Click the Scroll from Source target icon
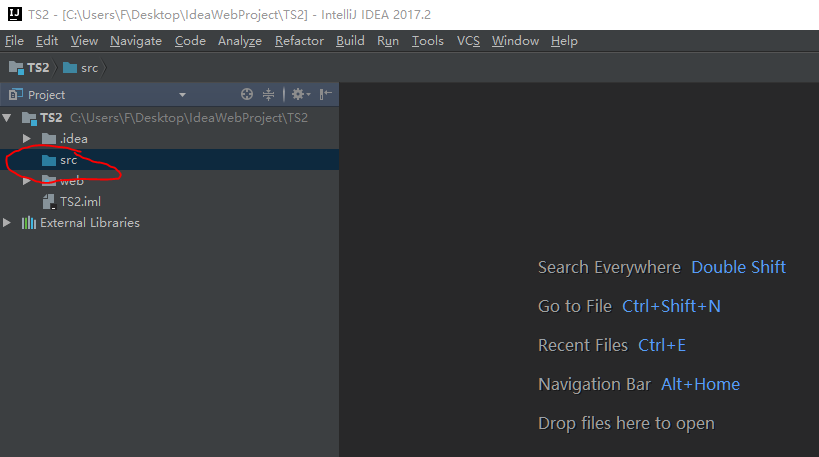Screen dimensions: 819x457 pyautogui.click(x=247, y=95)
